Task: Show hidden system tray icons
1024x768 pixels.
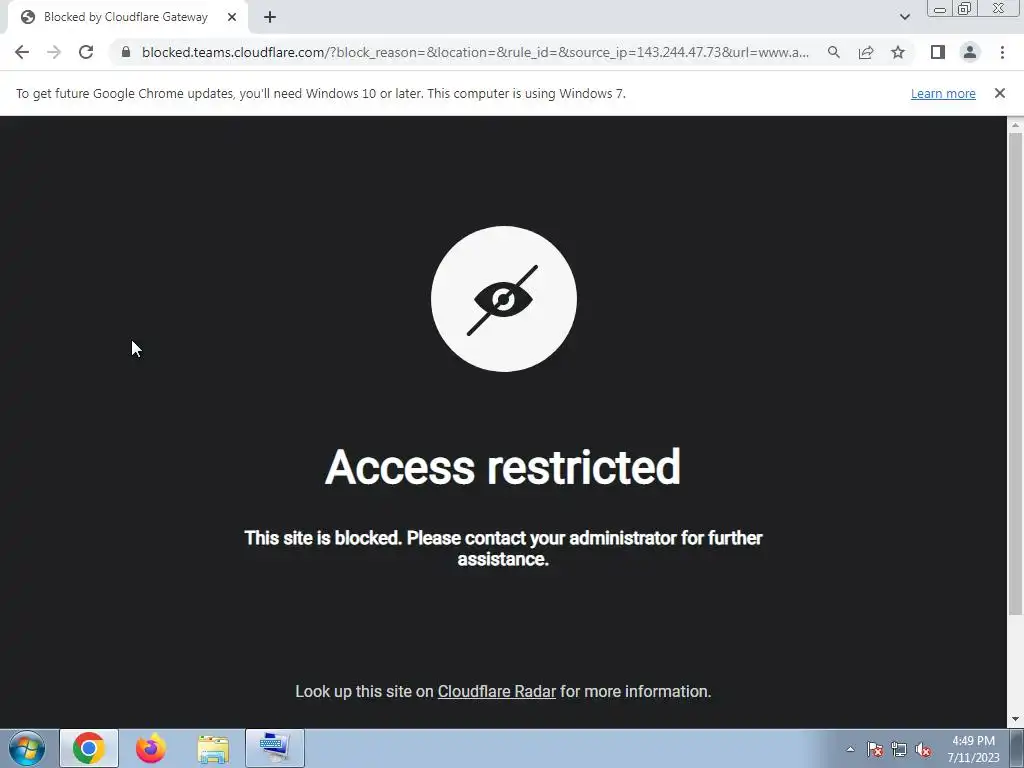Action: tap(850, 749)
